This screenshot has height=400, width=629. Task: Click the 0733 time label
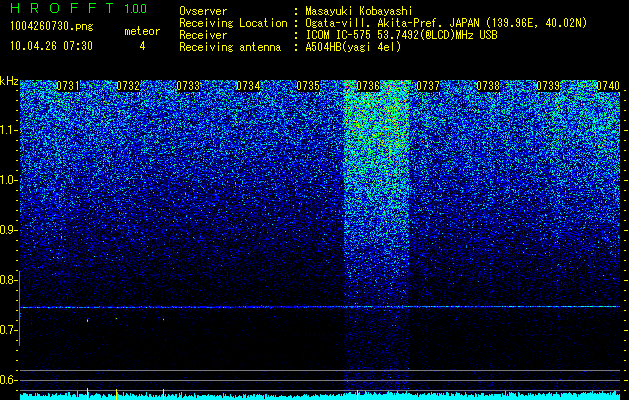point(188,86)
